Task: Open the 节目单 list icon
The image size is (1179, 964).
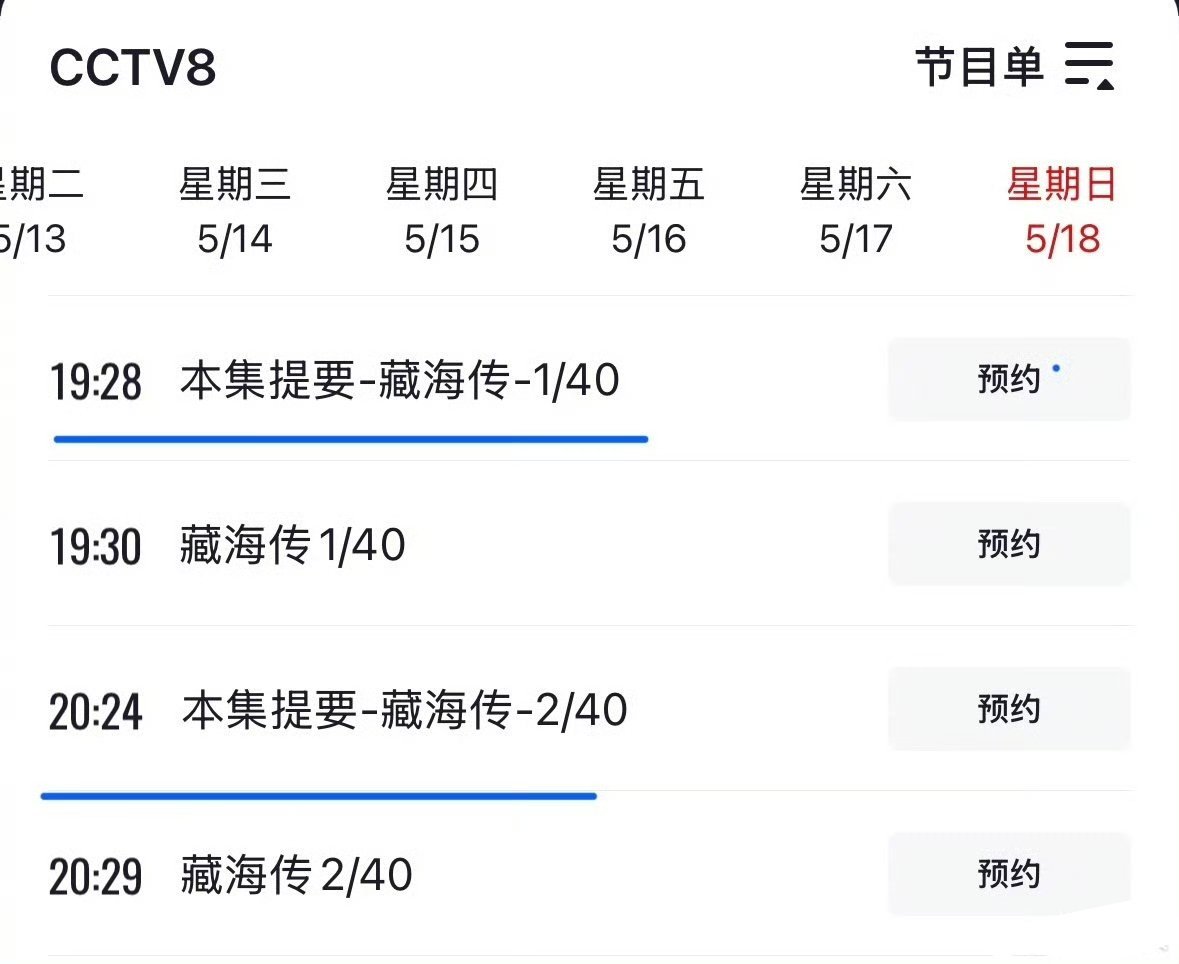Action: tap(1089, 66)
